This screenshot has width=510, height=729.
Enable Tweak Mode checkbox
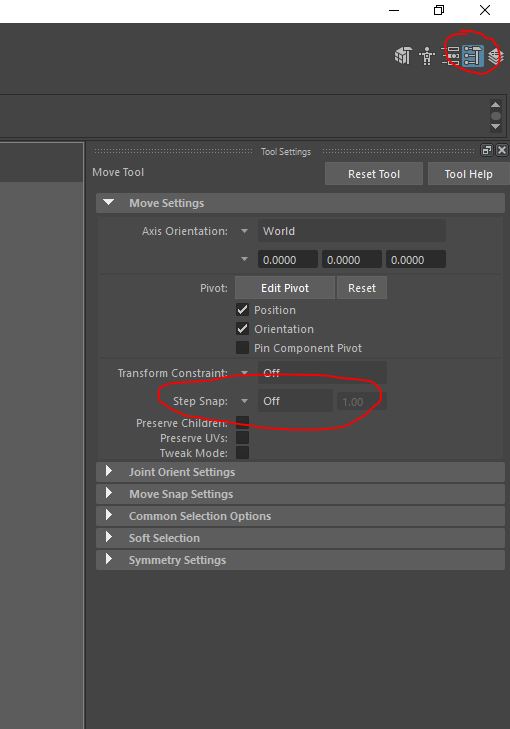(242, 452)
